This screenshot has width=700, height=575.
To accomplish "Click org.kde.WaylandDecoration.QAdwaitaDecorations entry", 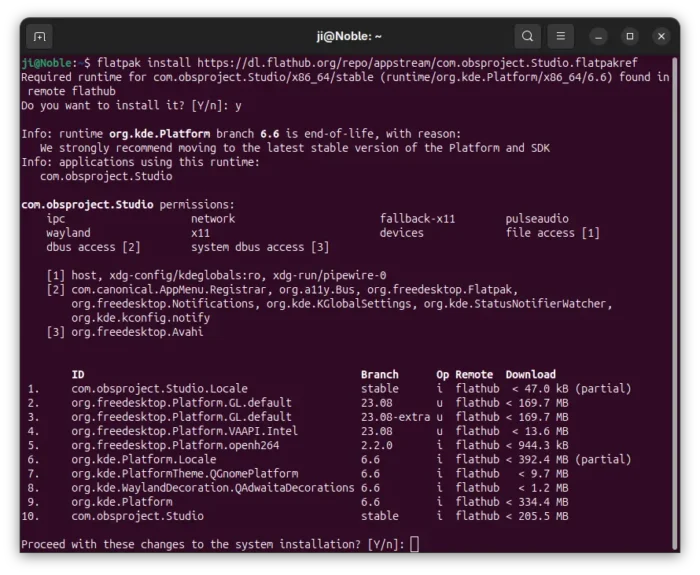I will pyautogui.click(x=212, y=488).
